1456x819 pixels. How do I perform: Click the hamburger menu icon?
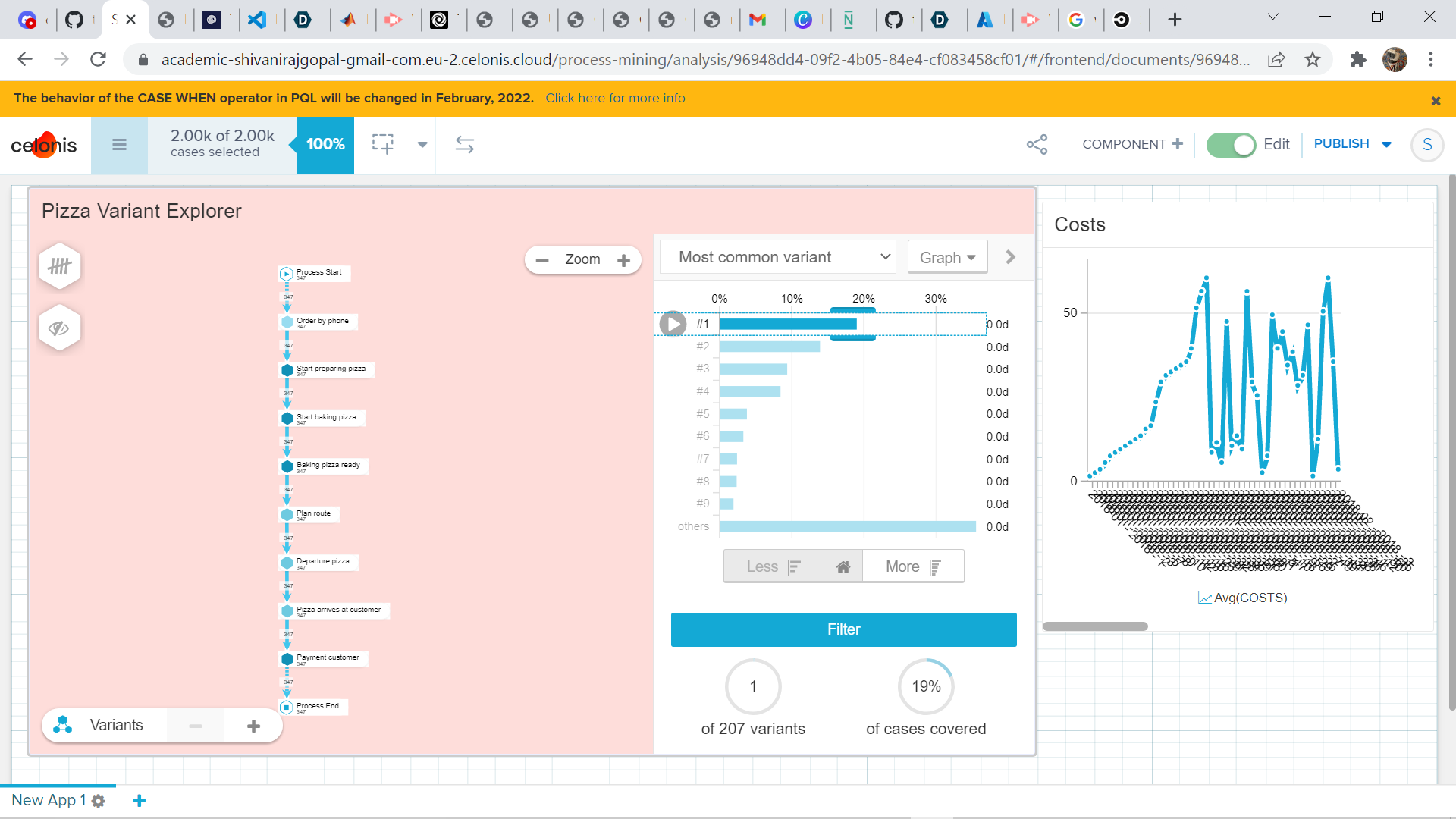(119, 144)
